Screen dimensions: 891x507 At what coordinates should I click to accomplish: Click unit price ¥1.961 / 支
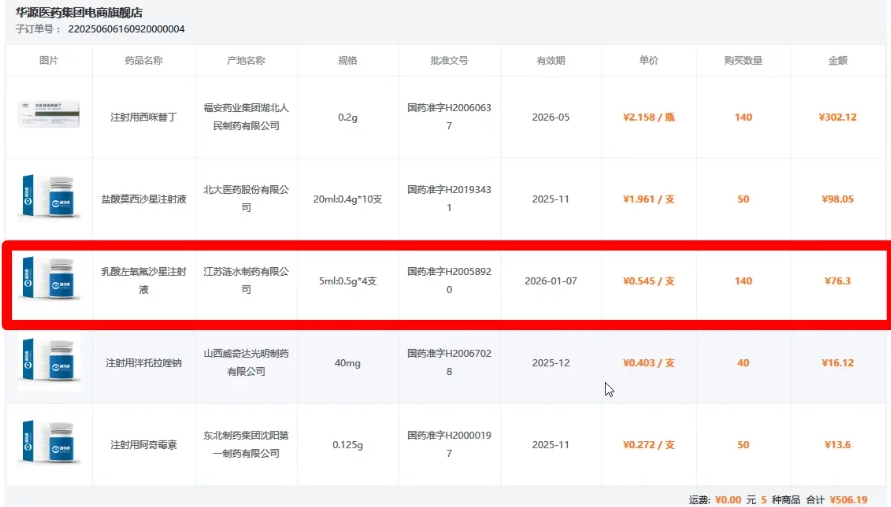pos(648,199)
